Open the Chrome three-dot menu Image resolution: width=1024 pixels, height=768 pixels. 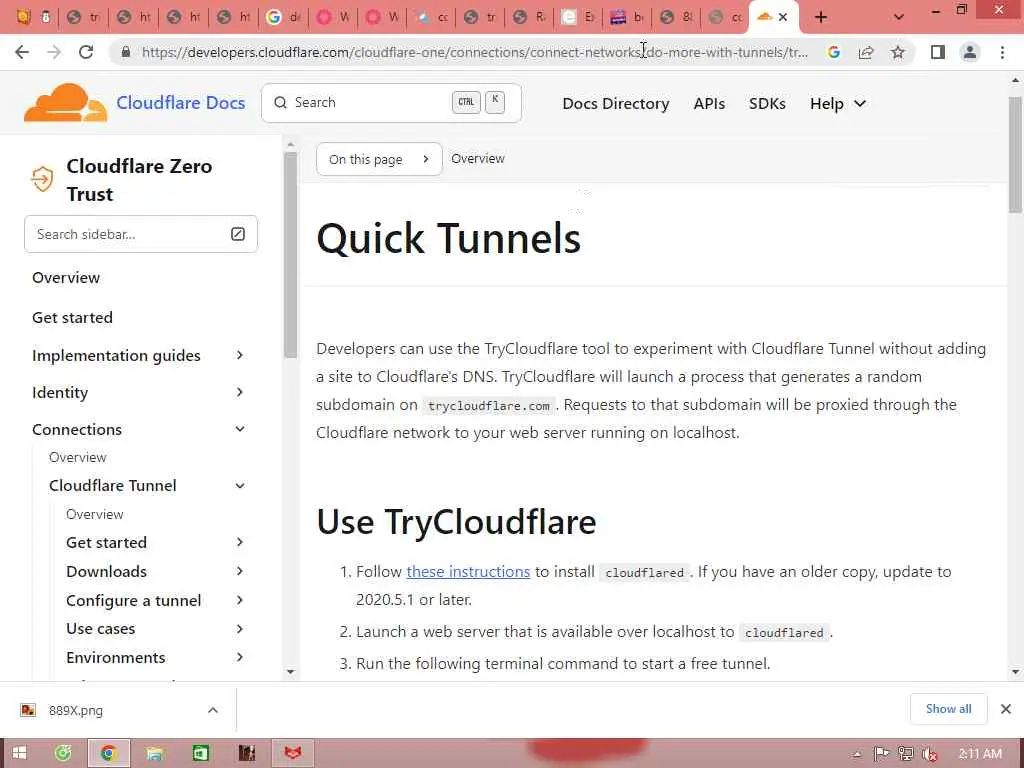(x=1002, y=52)
